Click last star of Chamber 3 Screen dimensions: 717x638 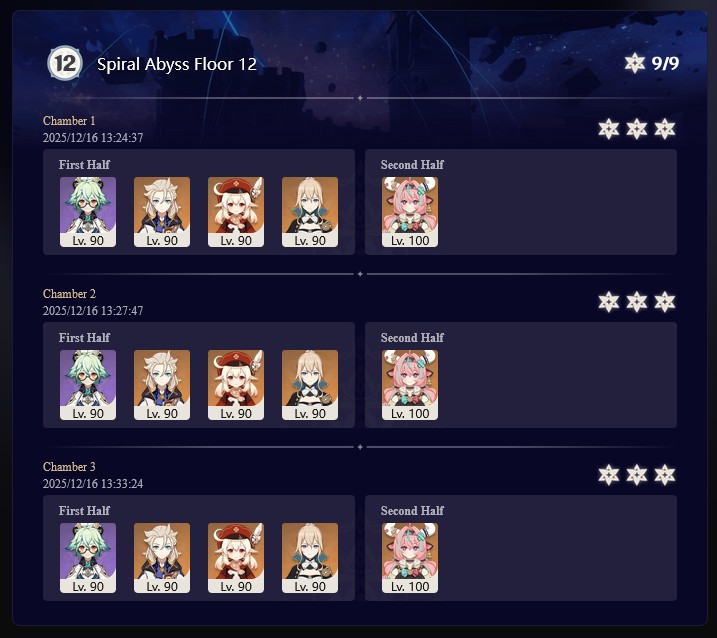(664, 475)
